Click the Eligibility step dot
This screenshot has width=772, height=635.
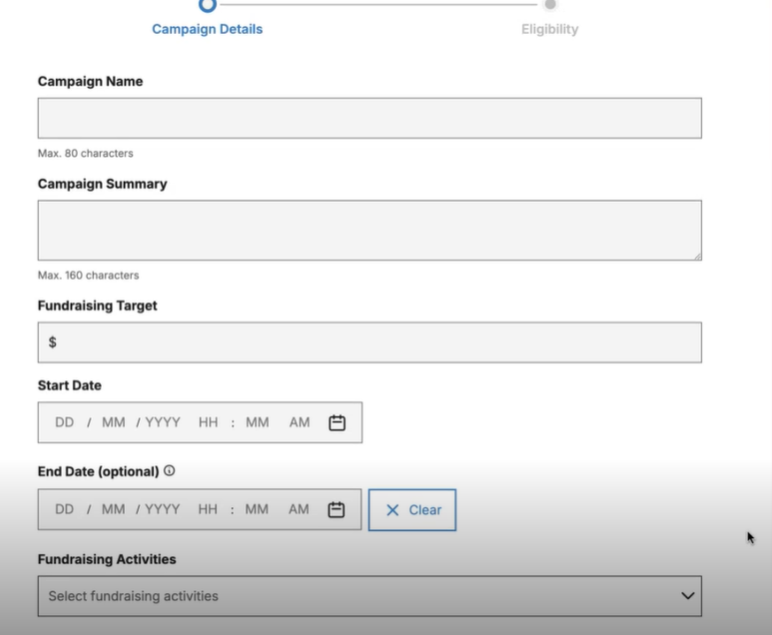click(x=550, y=4)
